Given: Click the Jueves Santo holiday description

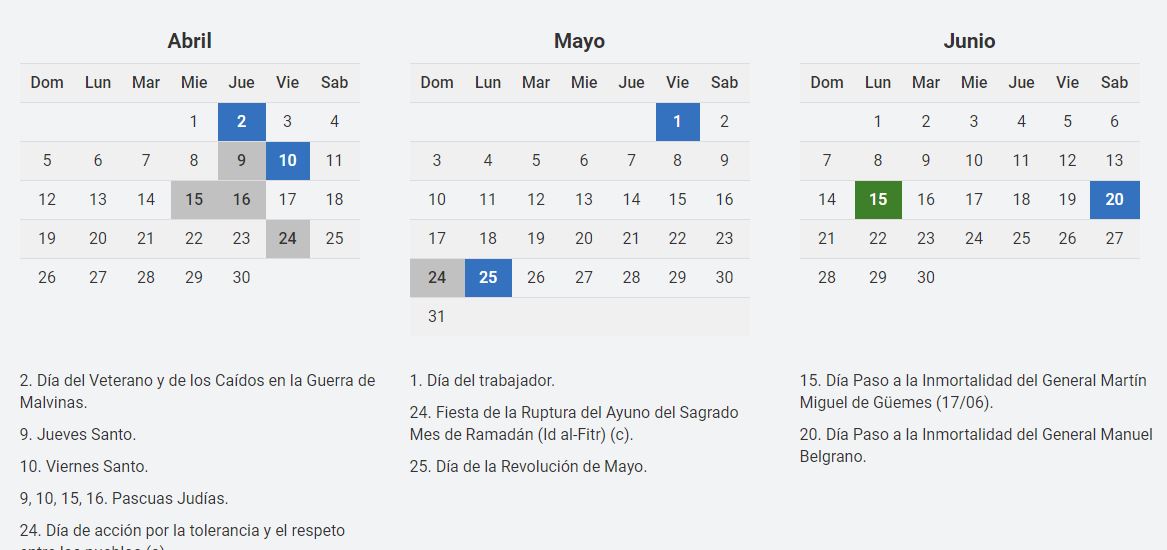Looking at the screenshot, I should click(x=78, y=434).
